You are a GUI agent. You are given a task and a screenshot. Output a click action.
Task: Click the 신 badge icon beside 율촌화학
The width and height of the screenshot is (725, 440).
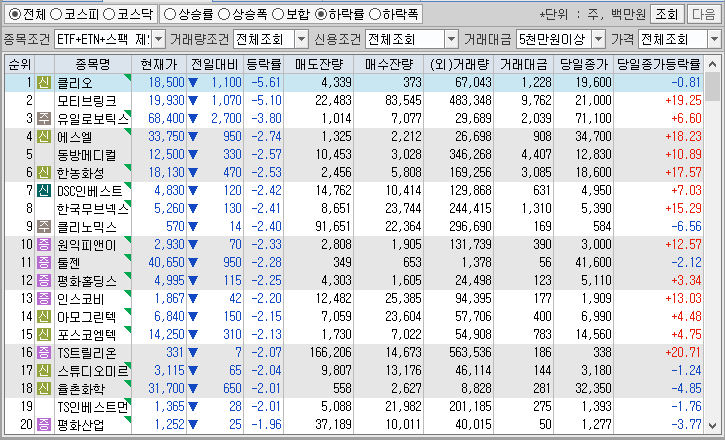tap(44, 388)
